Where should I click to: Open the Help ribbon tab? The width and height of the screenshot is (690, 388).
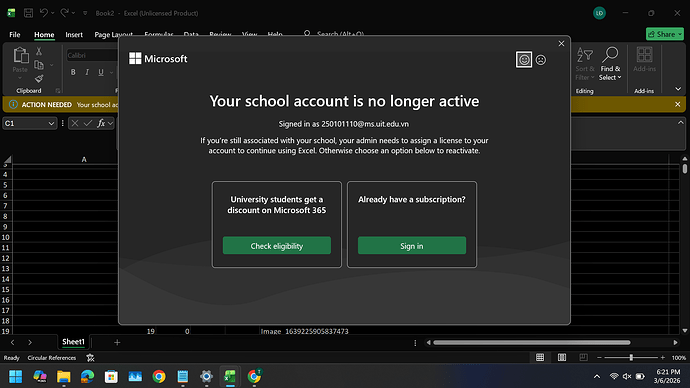tap(275, 34)
